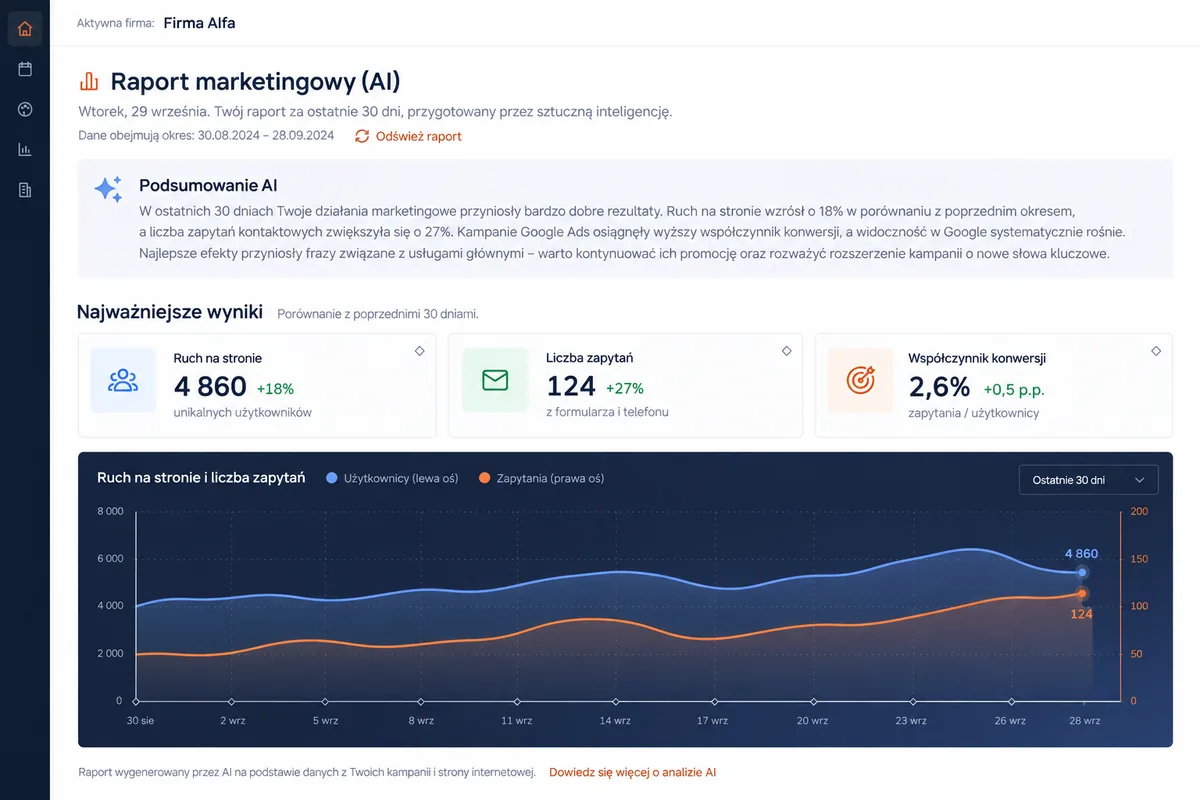Click the orange 124 endpoint on the chart
This screenshot has width=1200, height=800.
[x=1082, y=594]
